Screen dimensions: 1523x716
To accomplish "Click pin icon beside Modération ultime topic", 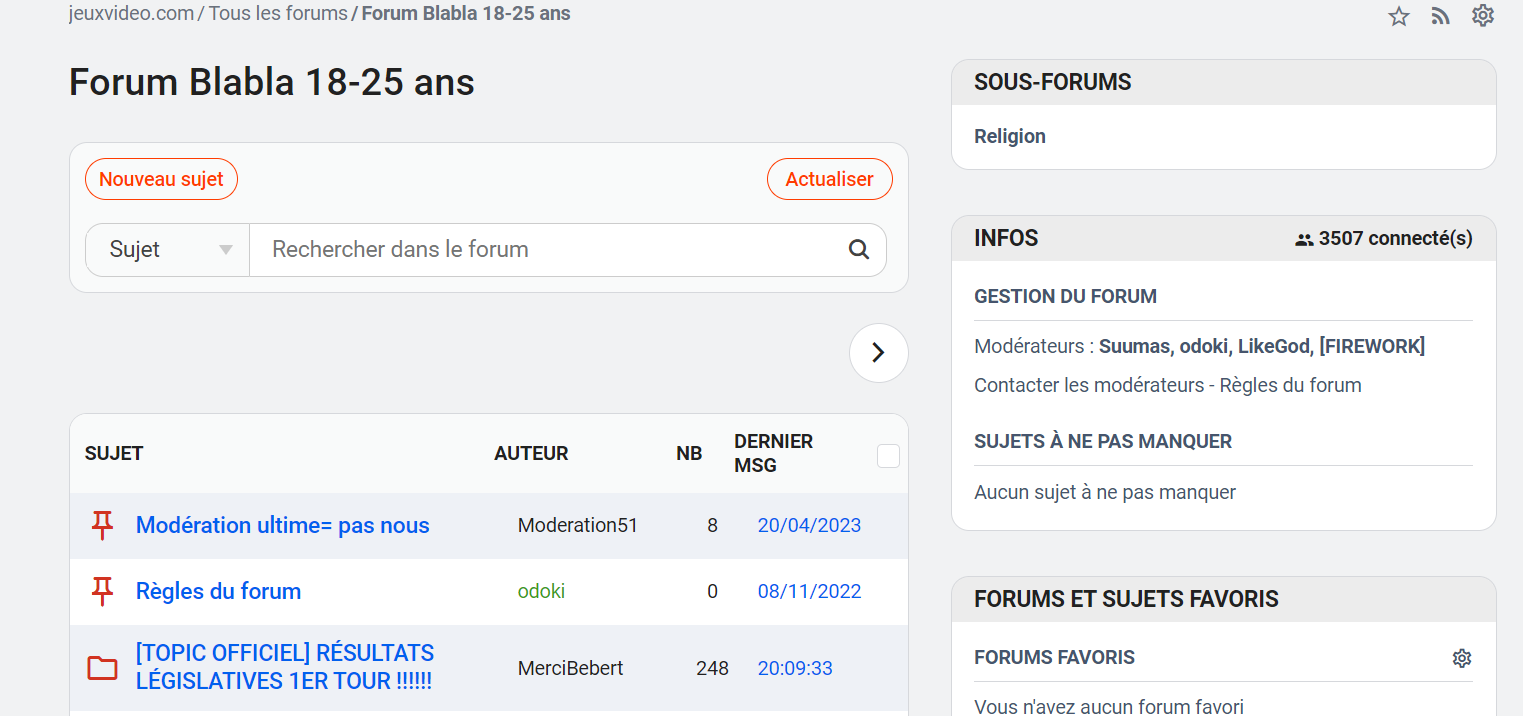I will [x=102, y=525].
